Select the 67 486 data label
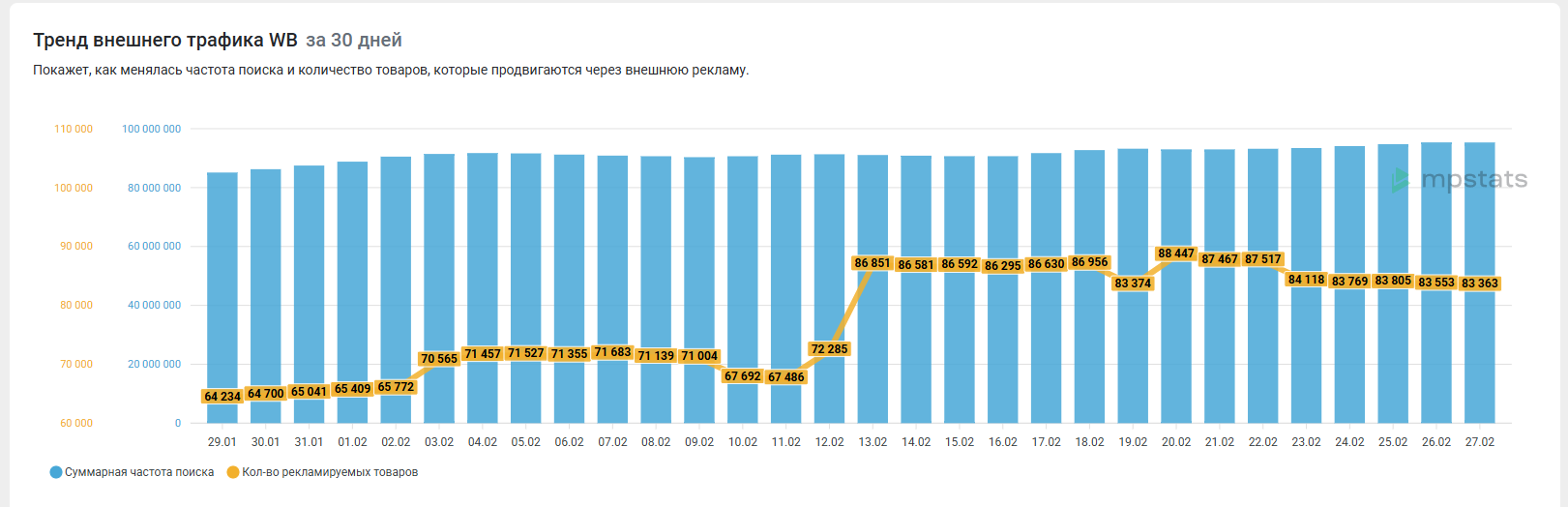This screenshot has width=1568, height=507. tap(786, 377)
